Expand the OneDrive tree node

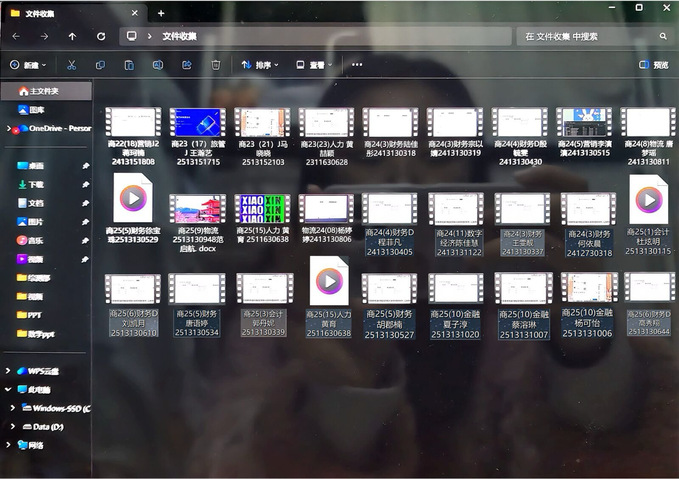9,128
